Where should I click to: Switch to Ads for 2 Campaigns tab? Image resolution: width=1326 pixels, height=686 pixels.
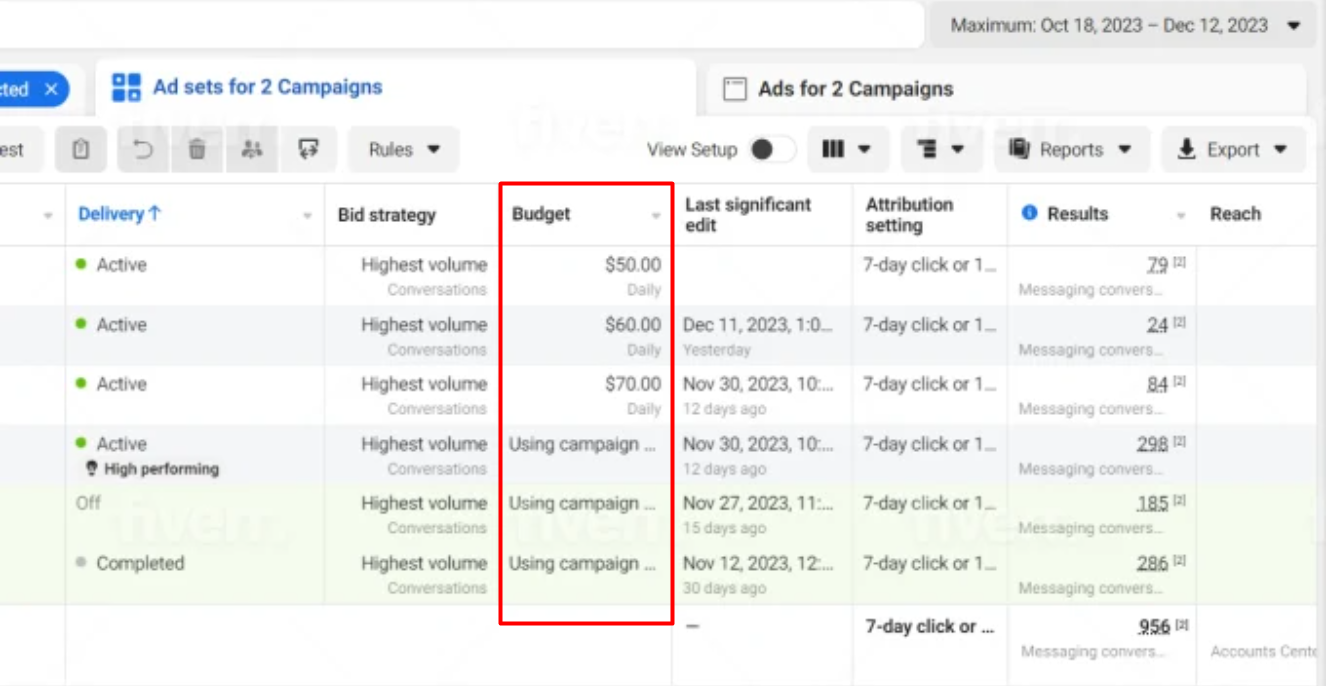[854, 89]
